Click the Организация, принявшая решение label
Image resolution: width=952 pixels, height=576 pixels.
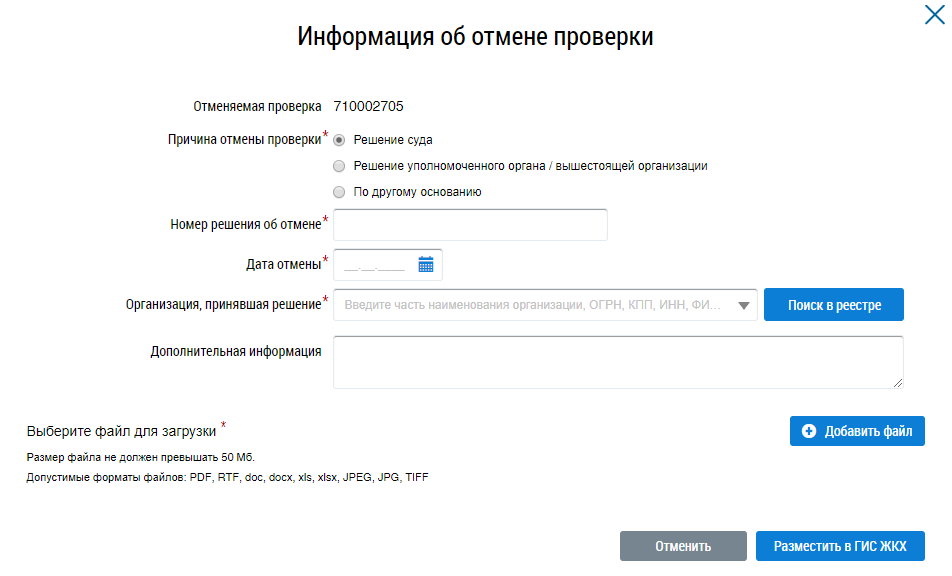point(223,306)
